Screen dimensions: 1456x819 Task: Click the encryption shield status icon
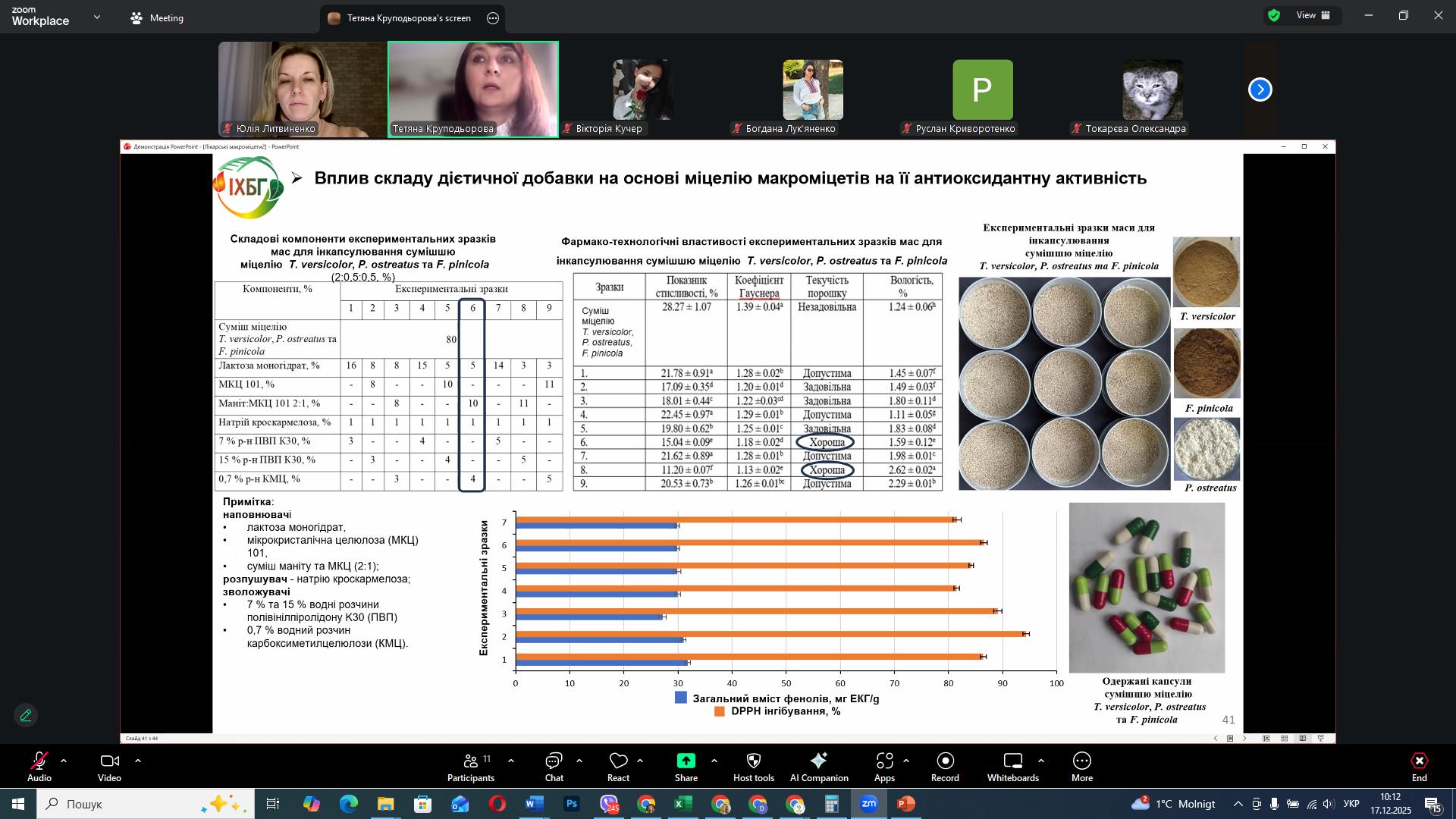click(x=1274, y=15)
